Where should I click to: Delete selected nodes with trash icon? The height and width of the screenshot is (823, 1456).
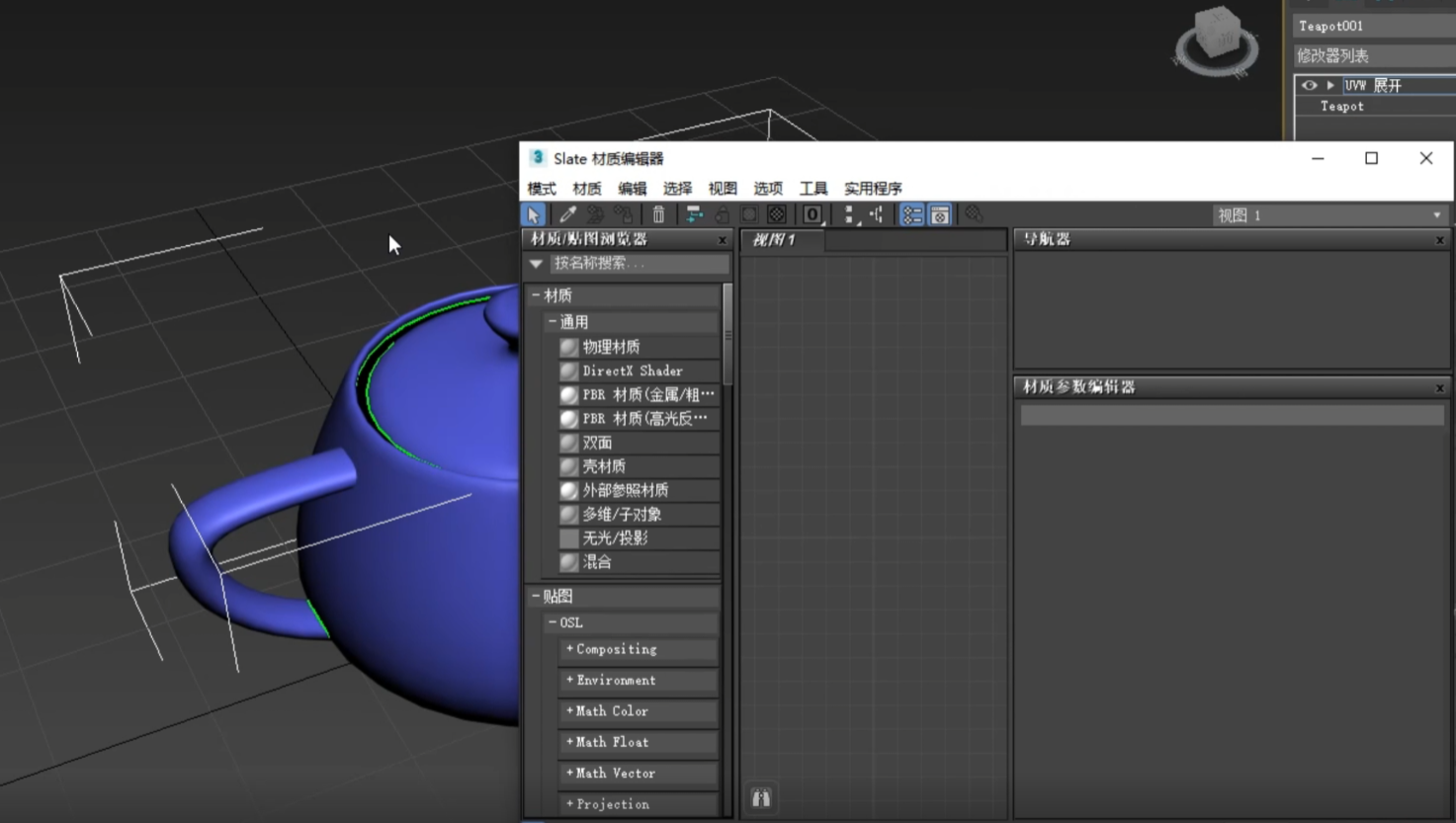point(658,214)
